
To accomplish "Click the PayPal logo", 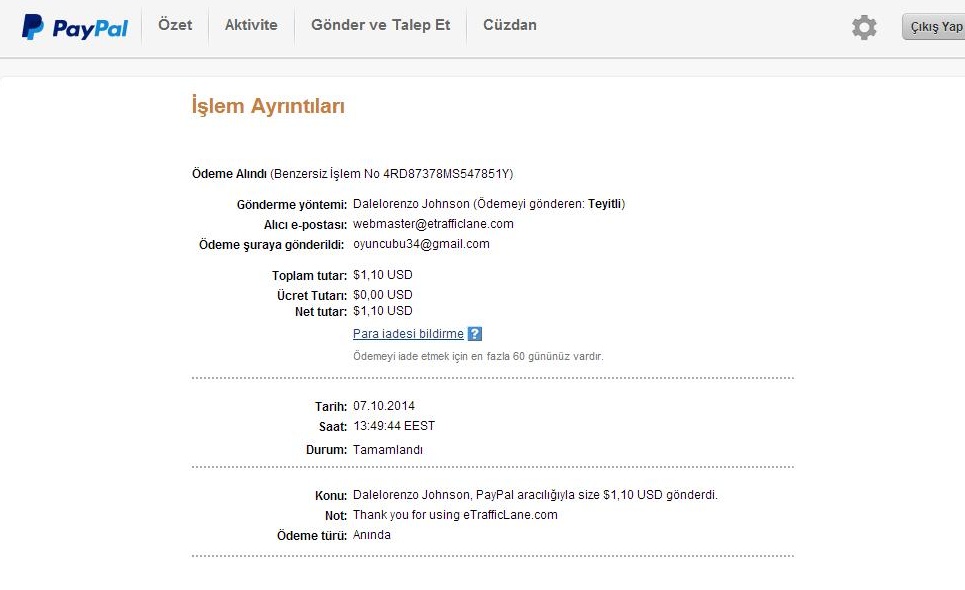I will pyautogui.click(x=74, y=27).
